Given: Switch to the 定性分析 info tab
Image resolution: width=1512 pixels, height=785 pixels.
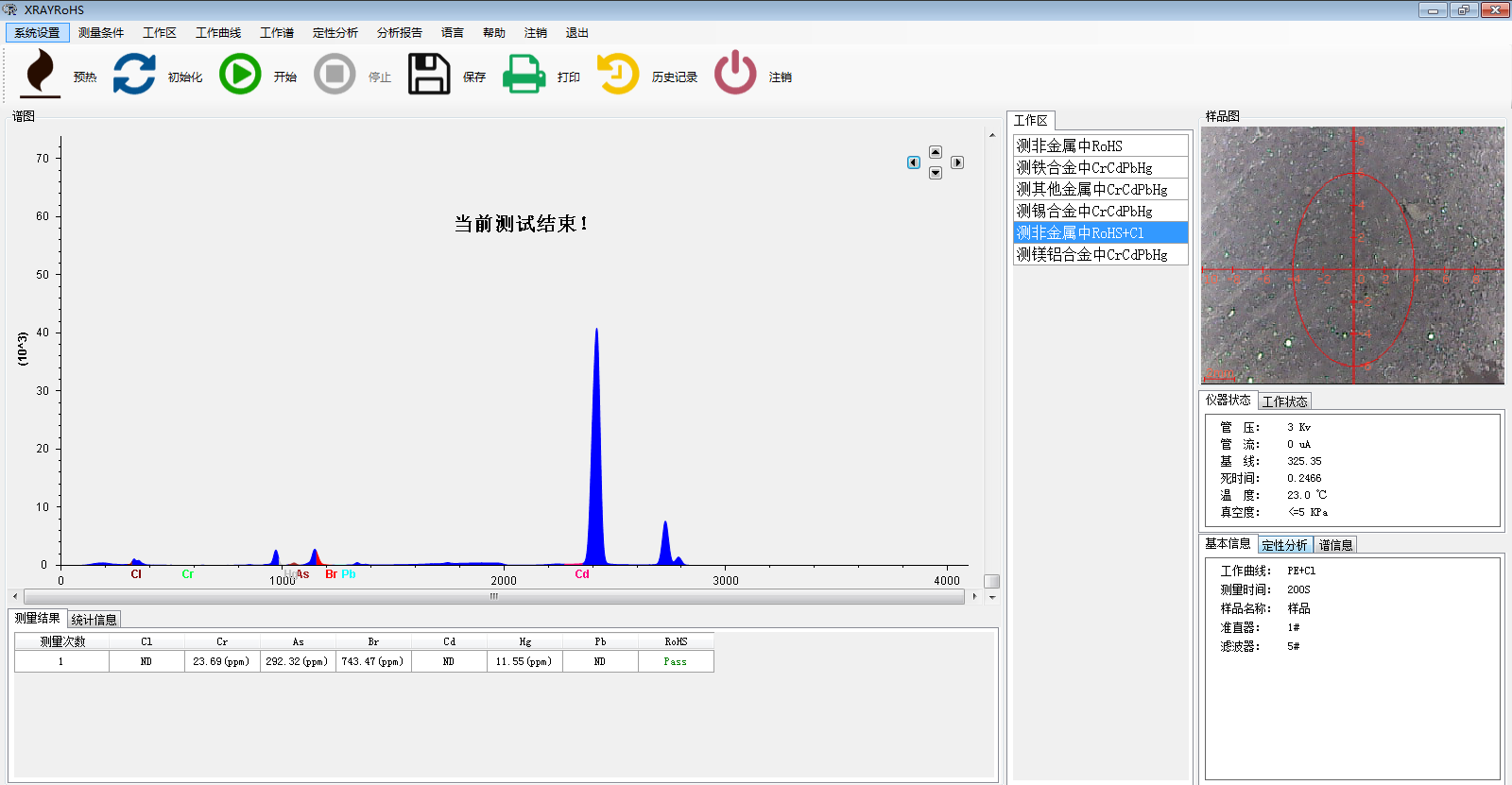Looking at the screenshot, I should coord(1285,545).
